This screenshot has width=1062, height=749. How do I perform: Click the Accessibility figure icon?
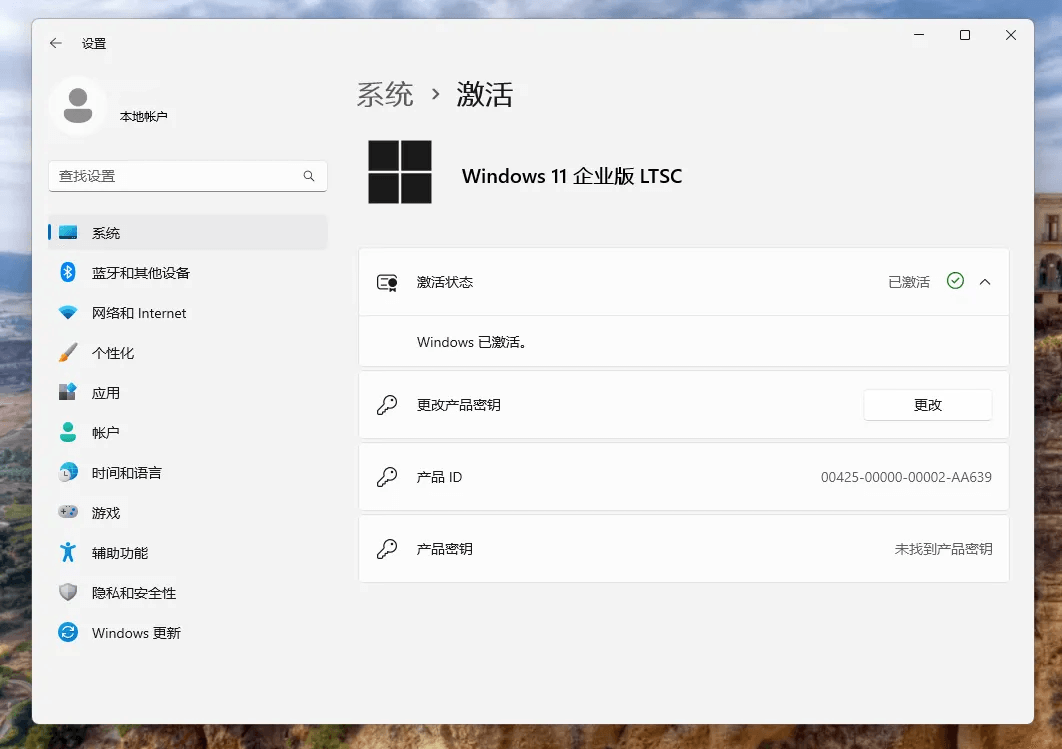coord(68,552)
